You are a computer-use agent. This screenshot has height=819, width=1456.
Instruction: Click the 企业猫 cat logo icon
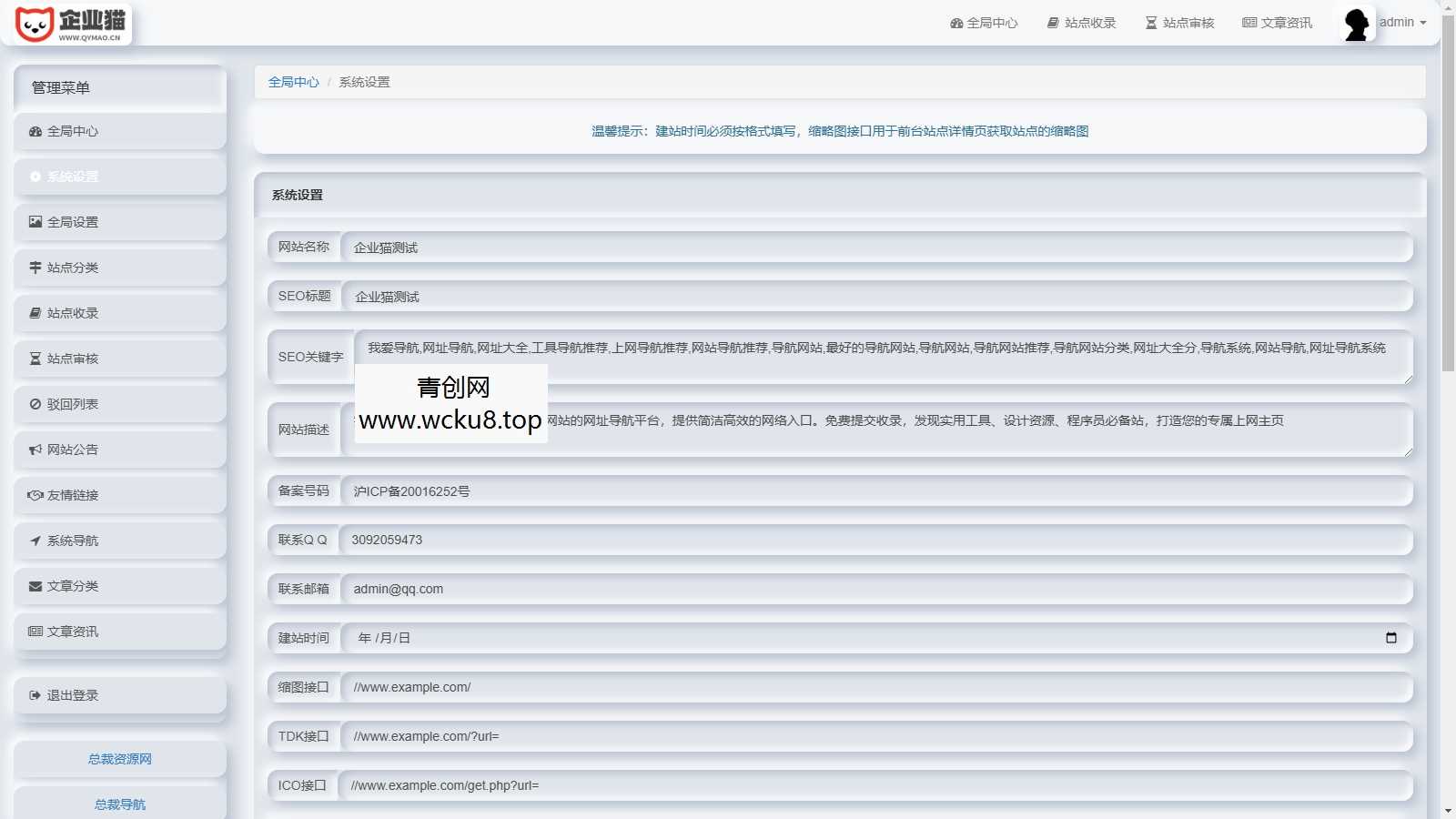pyautogui.click(x=35, y=24)
